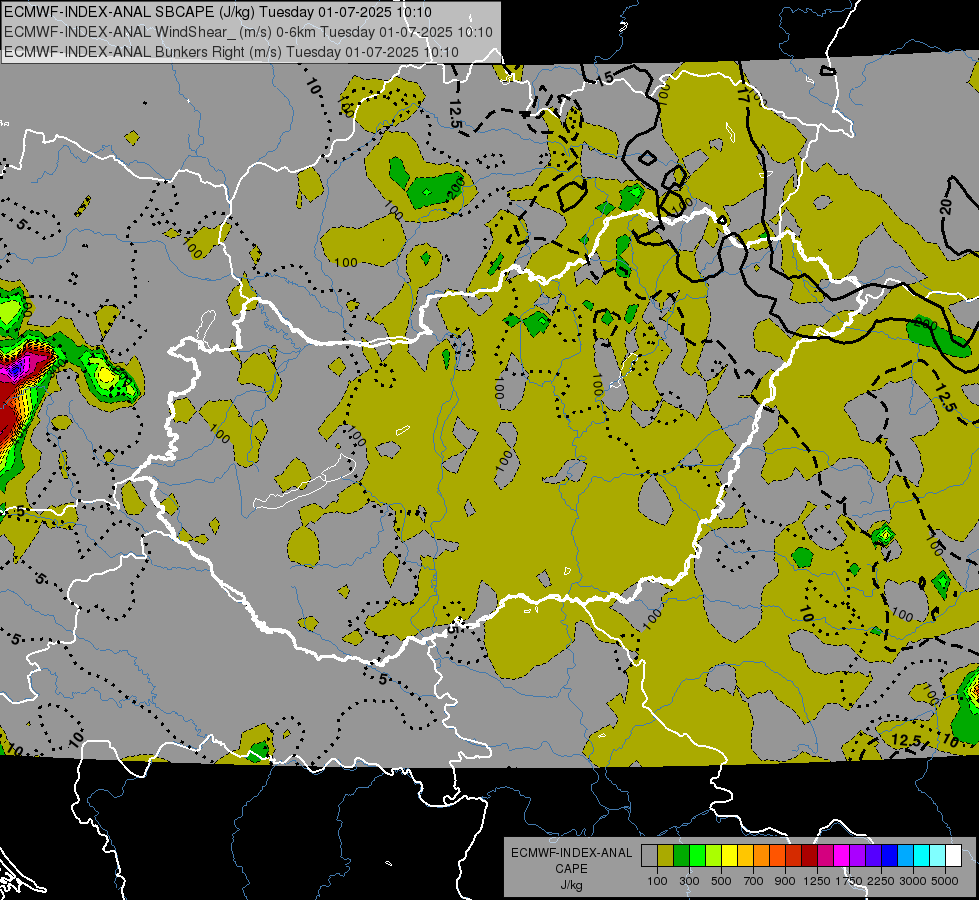Select the pure yellow 500 legend swatch
This screenshot has width=979, height=900.
point(729,856)
